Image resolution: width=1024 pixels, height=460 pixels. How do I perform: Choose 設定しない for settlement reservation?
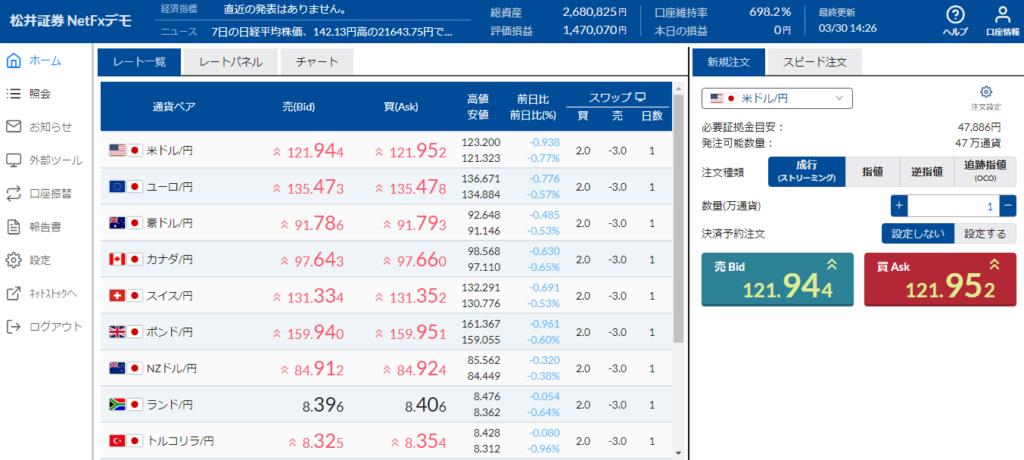pos(918,233)
